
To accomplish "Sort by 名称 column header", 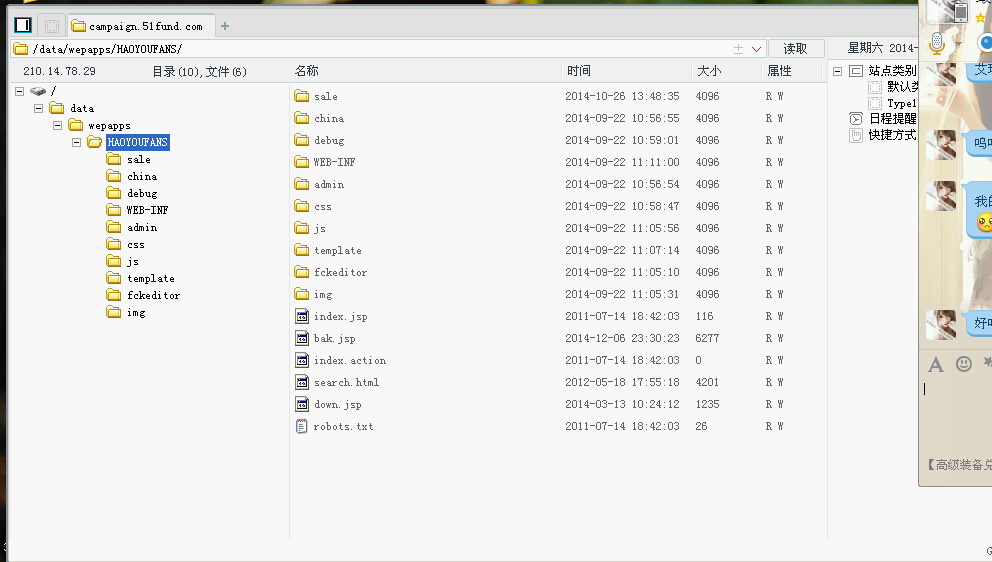I will tap(307, 71).
